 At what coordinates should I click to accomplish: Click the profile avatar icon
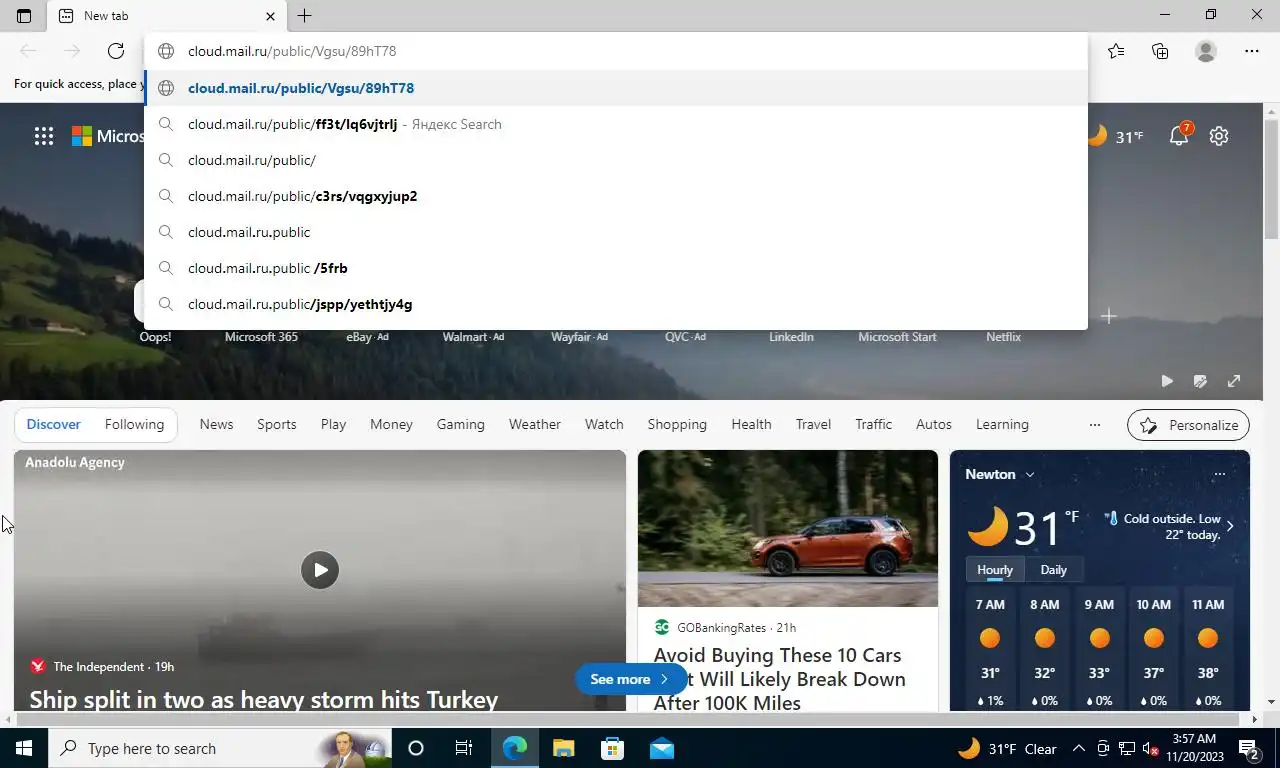[x=1206, y=51]
